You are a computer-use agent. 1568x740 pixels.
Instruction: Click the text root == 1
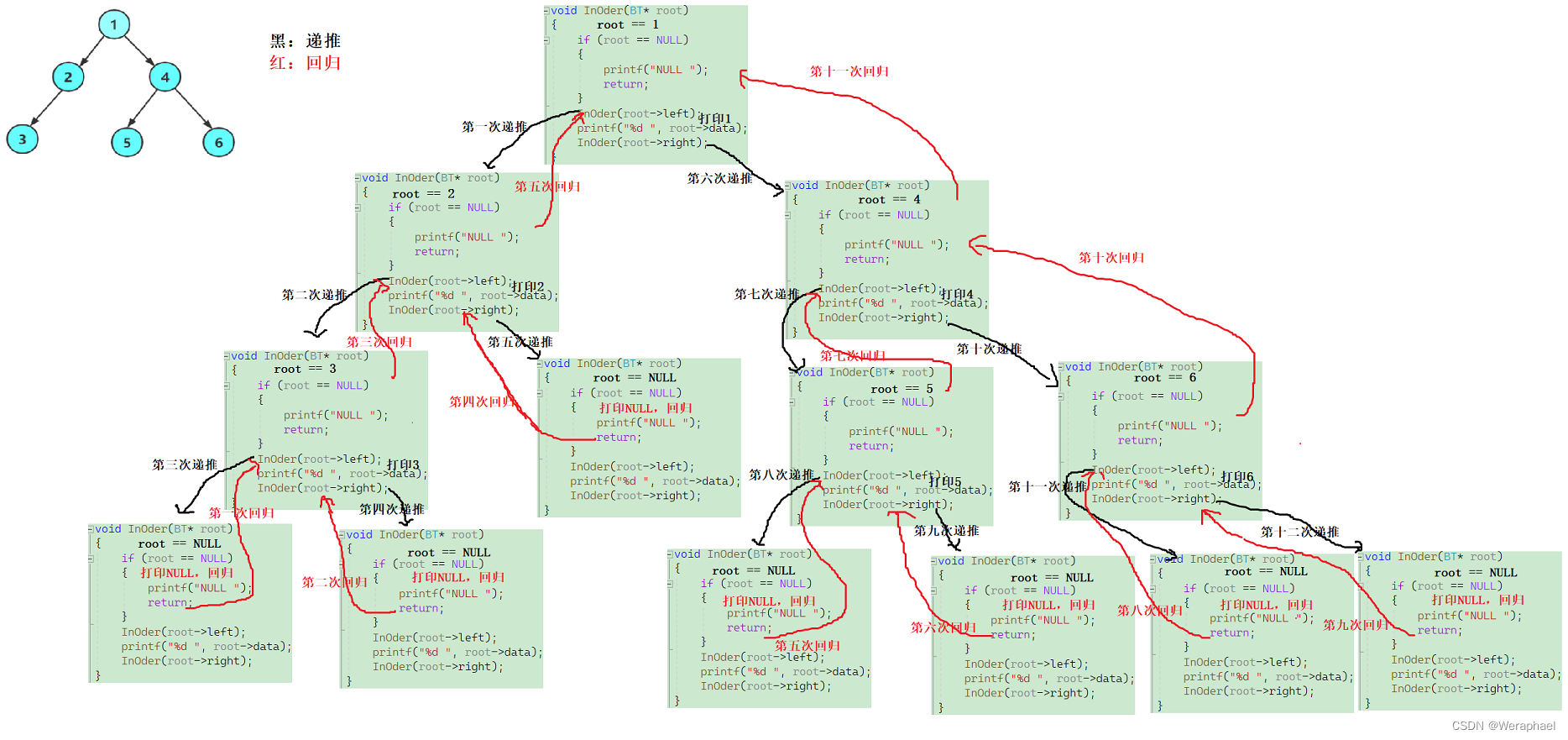pos(628,24)
